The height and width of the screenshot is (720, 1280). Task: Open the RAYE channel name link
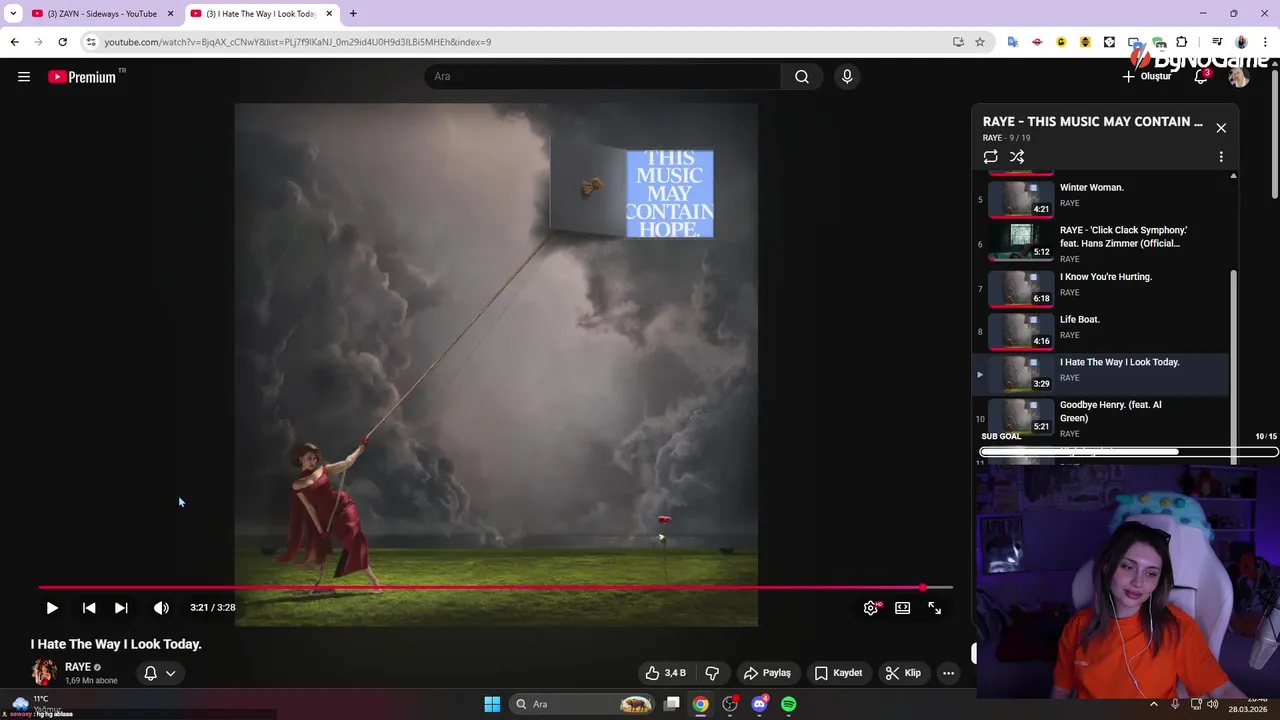tap(77, 667)
